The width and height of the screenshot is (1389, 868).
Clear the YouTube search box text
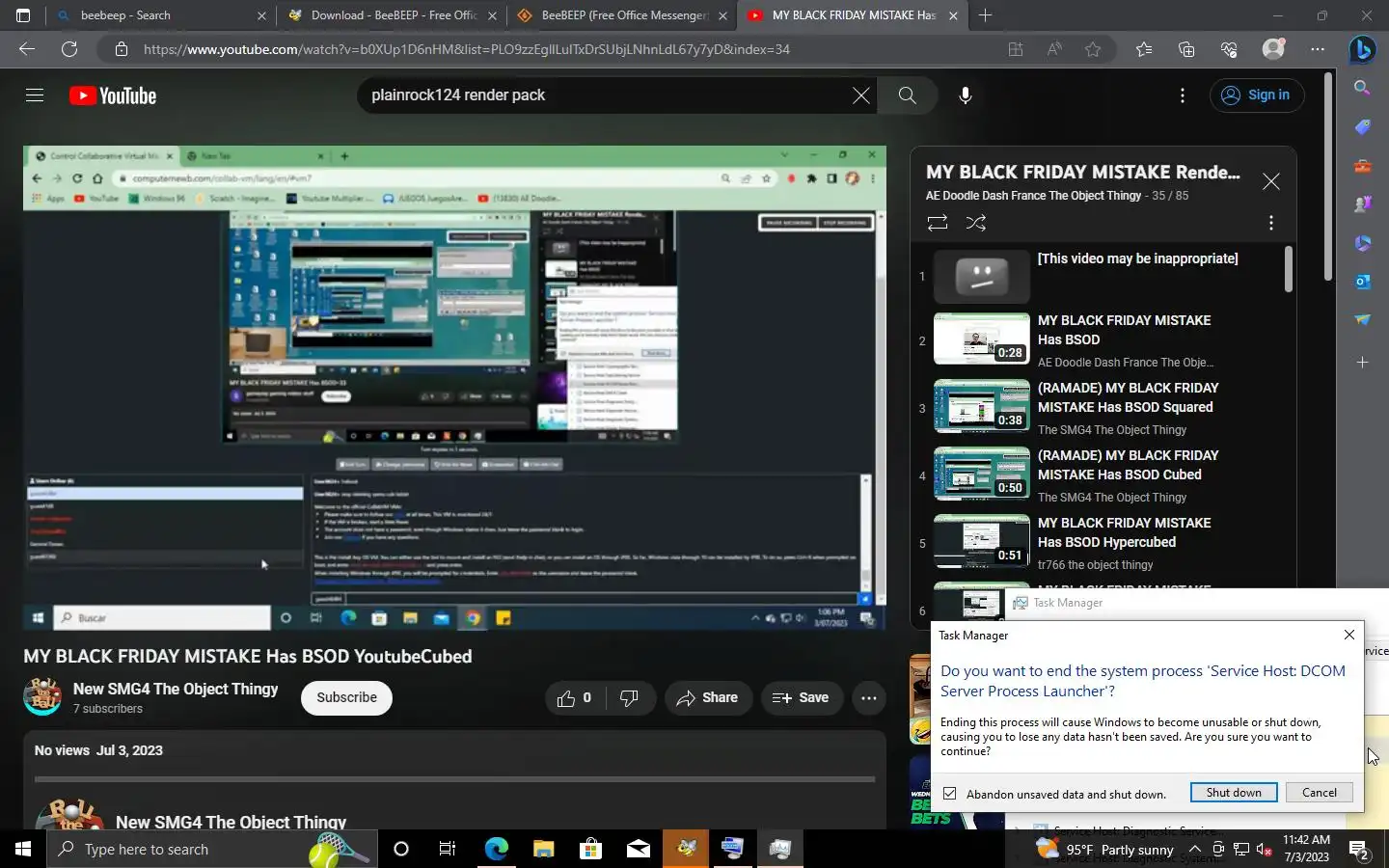861,95
